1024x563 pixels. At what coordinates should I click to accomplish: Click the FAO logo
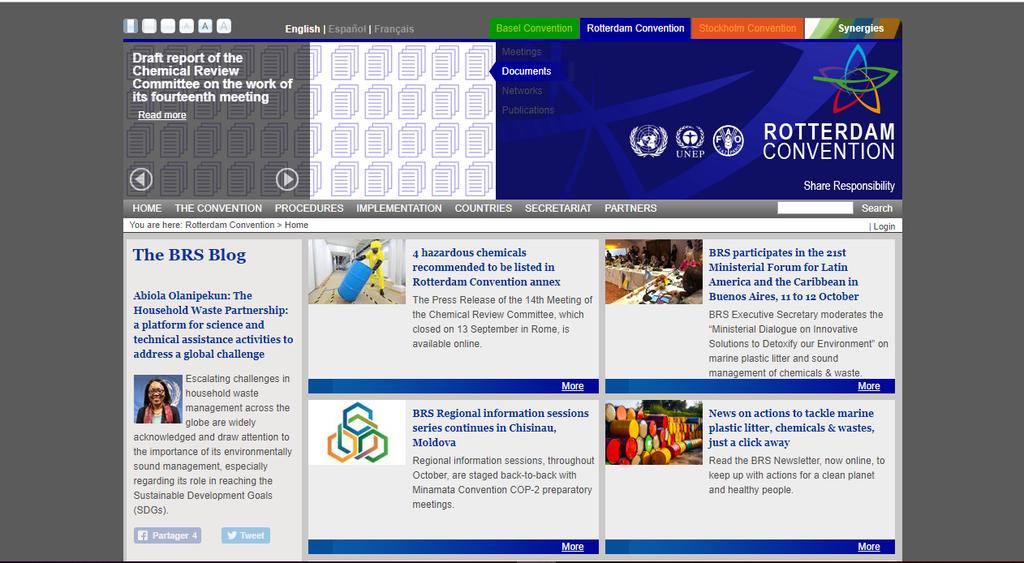tap(728, 140)
